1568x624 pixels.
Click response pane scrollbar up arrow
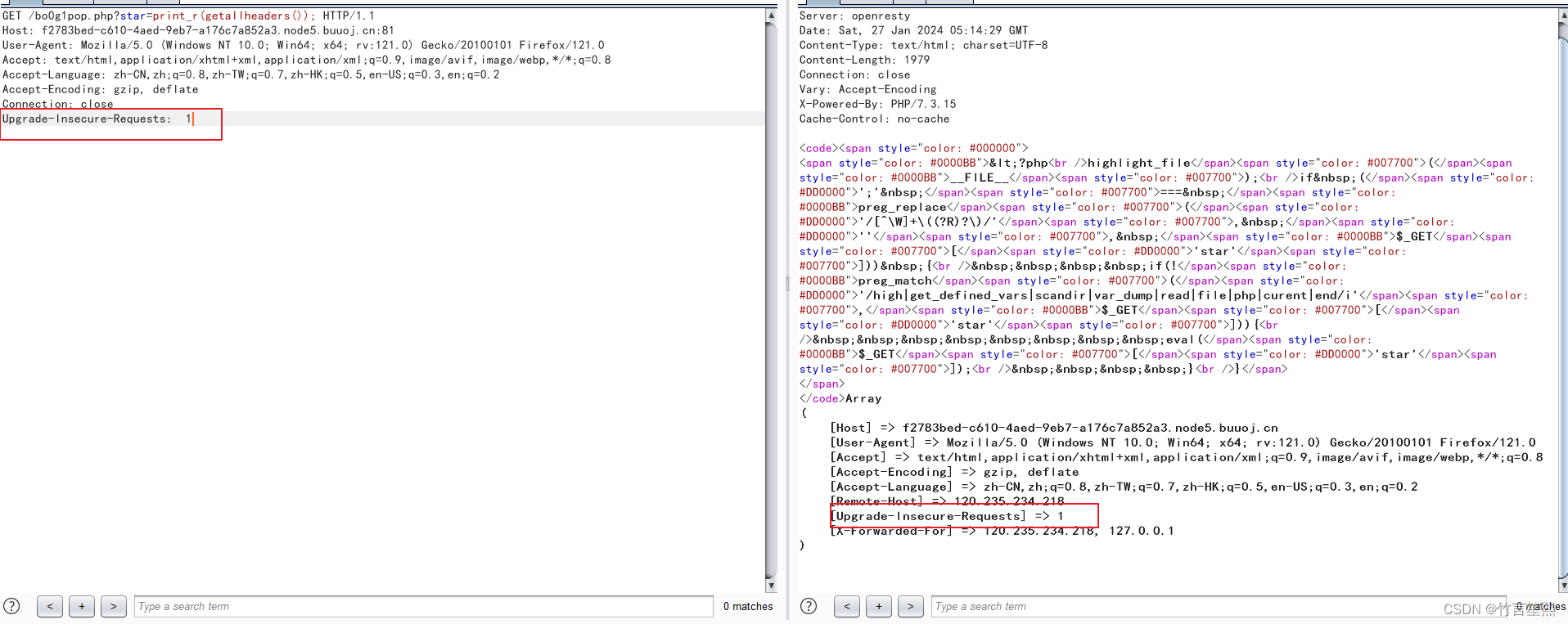pos(1562,15)
